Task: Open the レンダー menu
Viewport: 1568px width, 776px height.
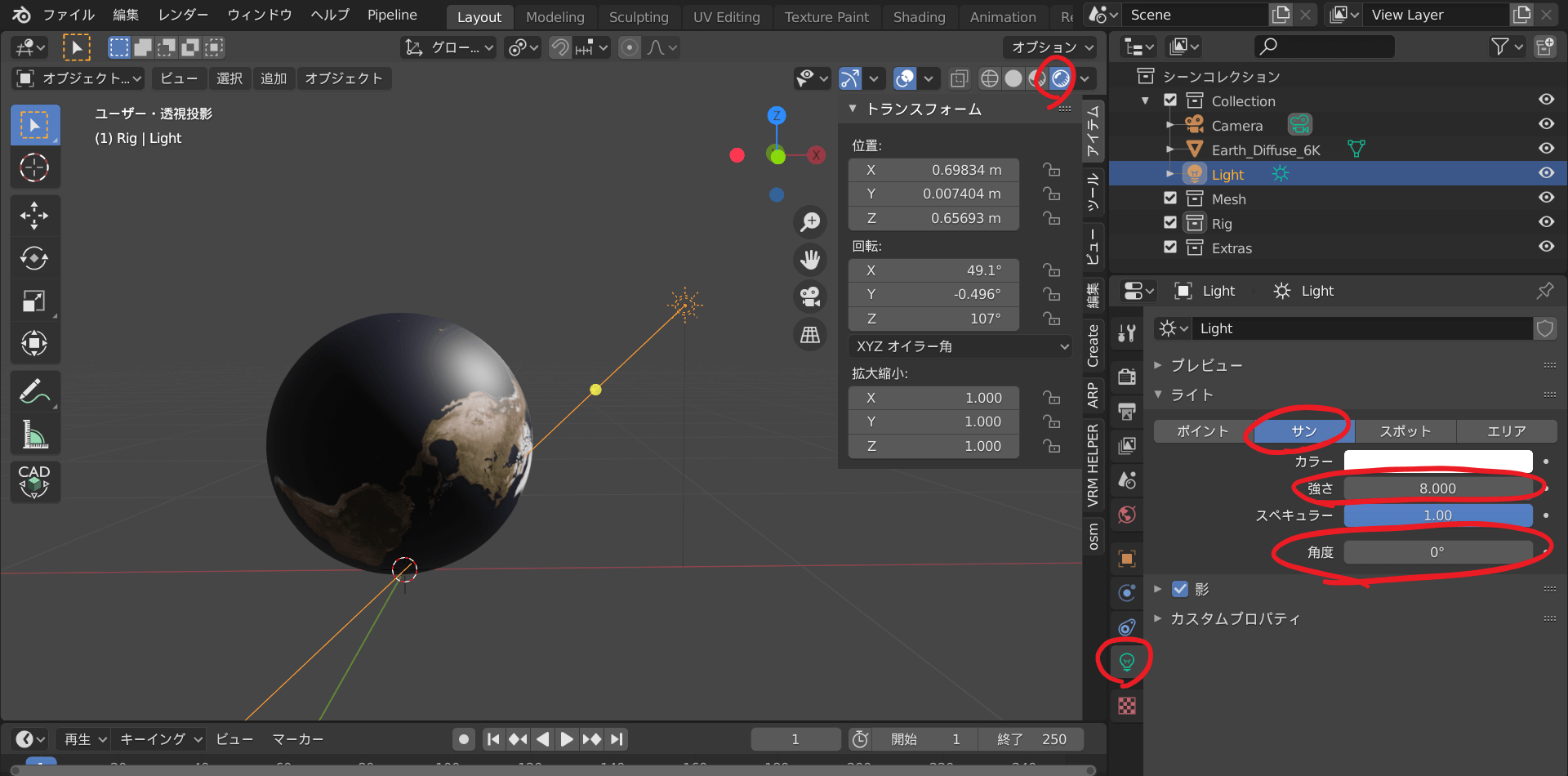Action: click(x=183, y=15)
